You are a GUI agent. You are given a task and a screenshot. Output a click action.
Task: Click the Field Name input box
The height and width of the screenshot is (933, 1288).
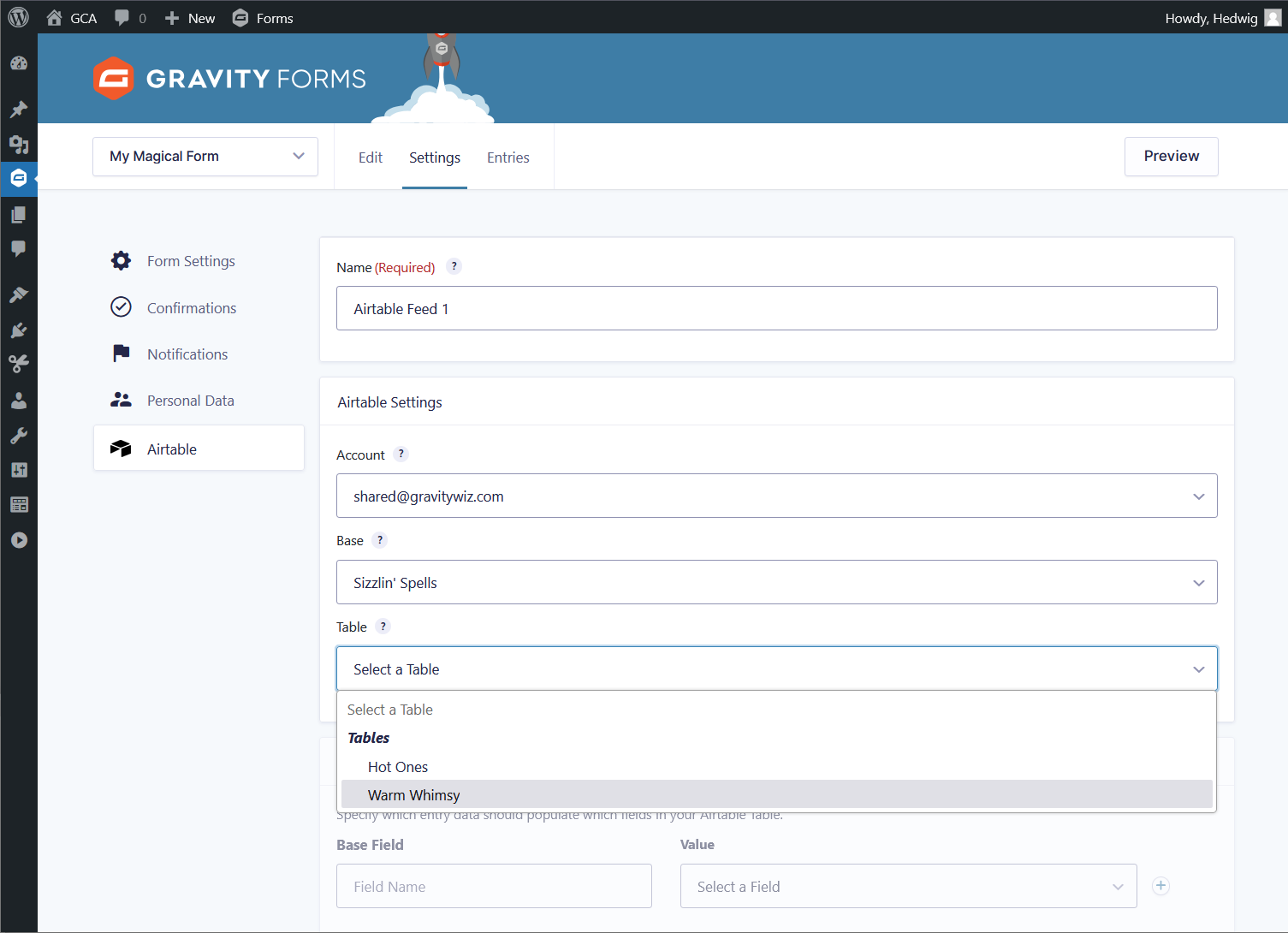click(x=495, y=886)
